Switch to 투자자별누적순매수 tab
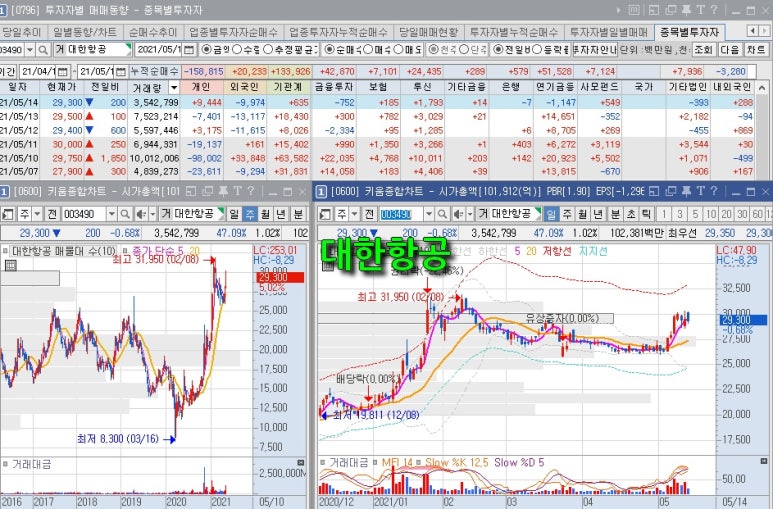This screenshot has width=773, height=509. click(x=513, y=33)
